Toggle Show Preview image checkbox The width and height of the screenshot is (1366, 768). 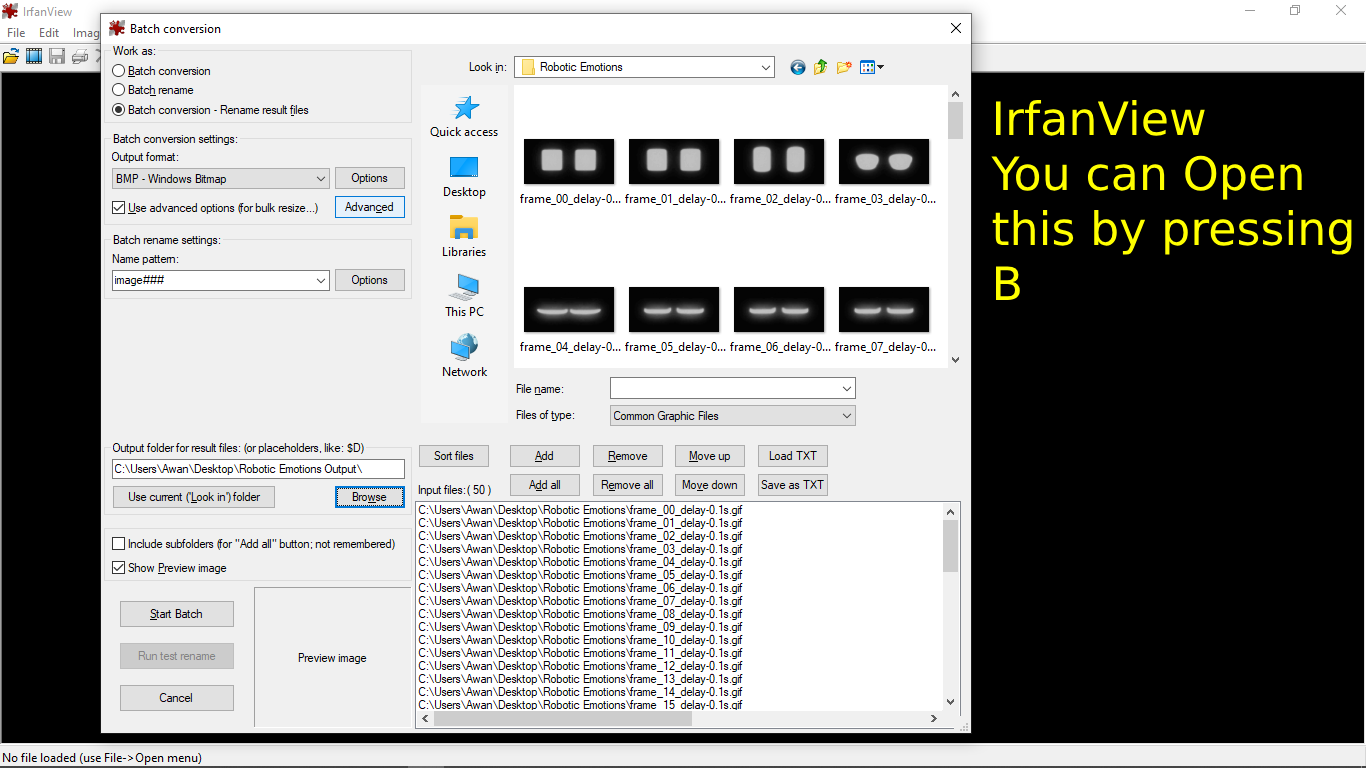[119, 568]
